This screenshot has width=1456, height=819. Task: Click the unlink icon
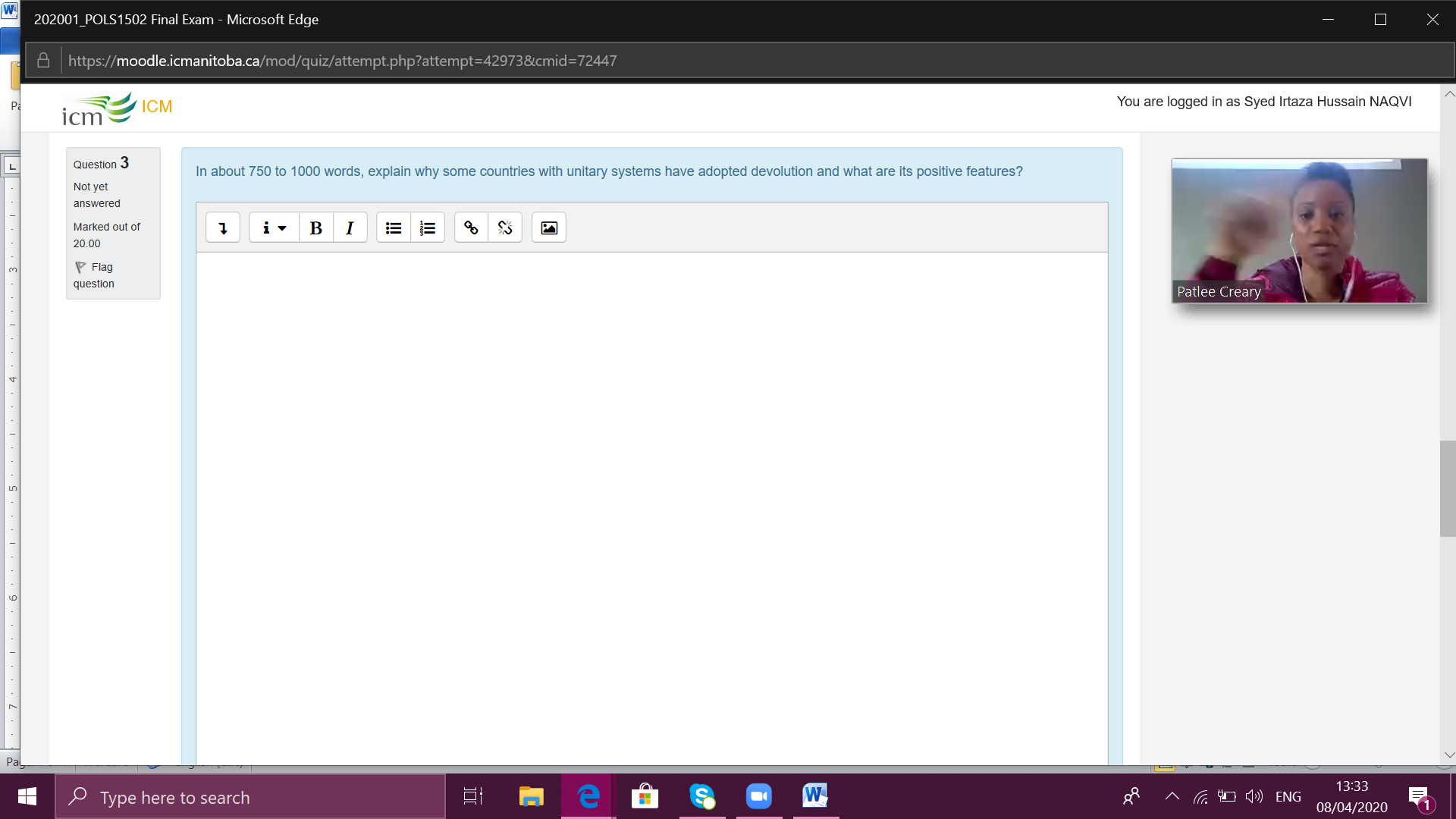click(x=505, y=227)
